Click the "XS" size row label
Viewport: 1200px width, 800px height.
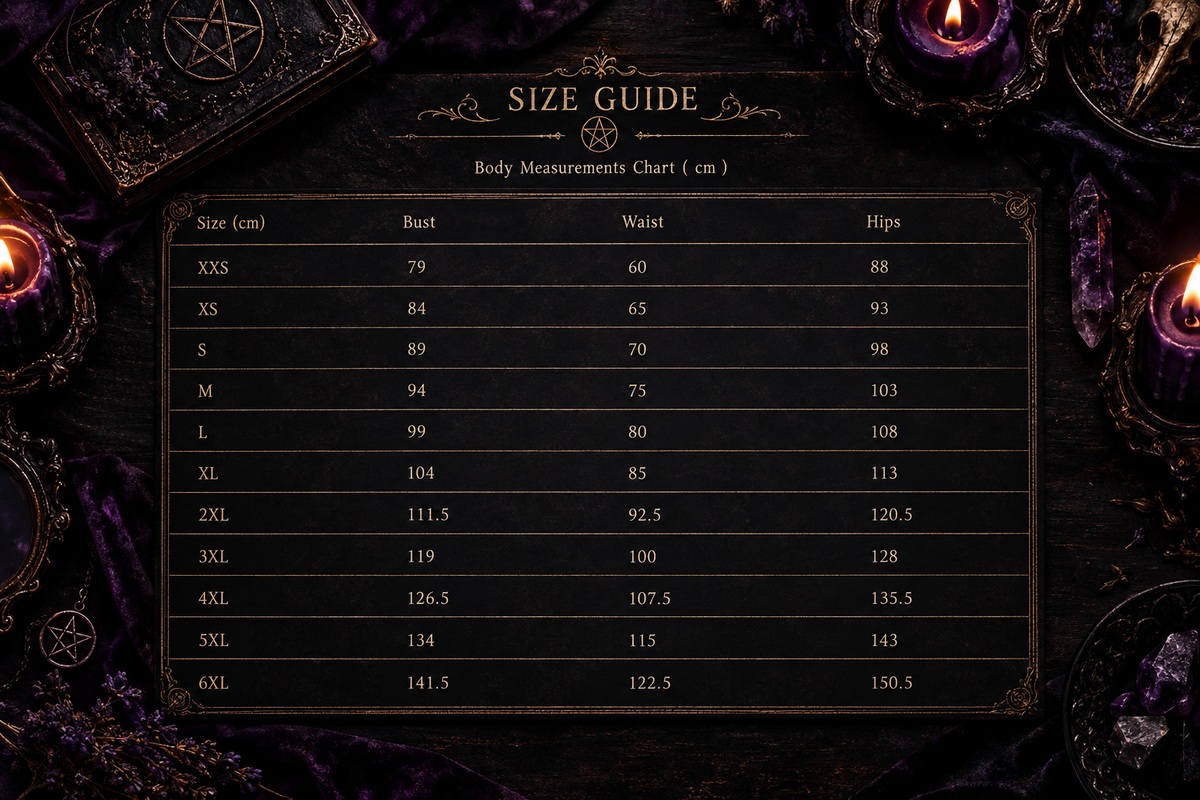click(x=208, y=309)
